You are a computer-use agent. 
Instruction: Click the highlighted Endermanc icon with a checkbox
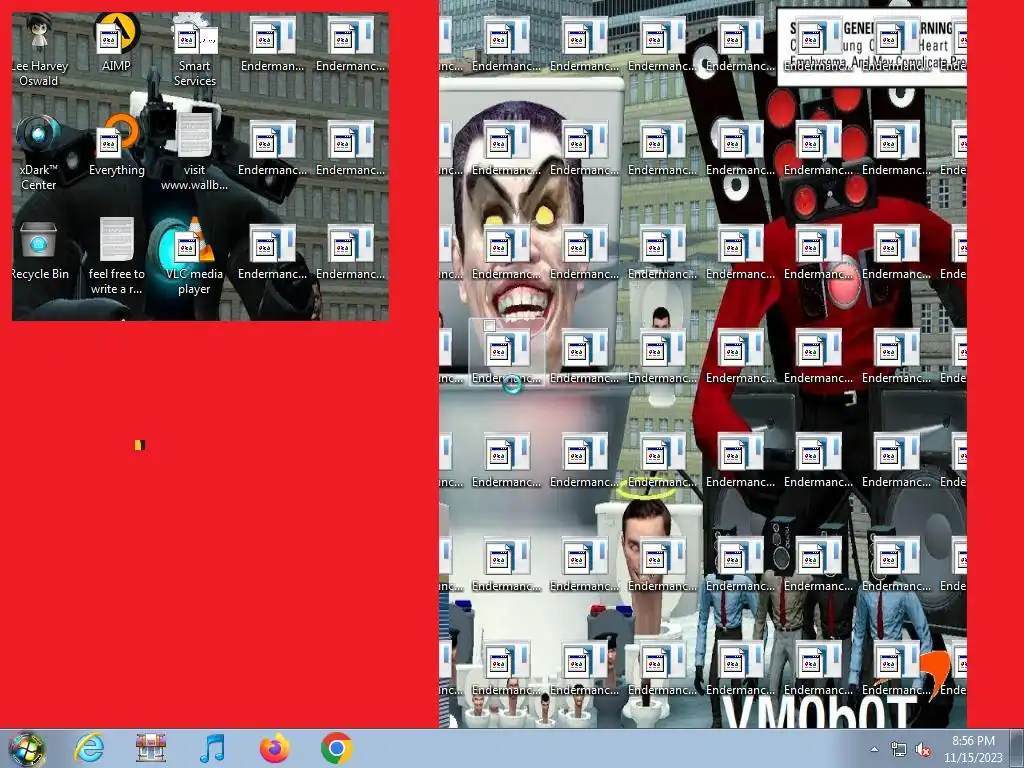tap(506, 353)
